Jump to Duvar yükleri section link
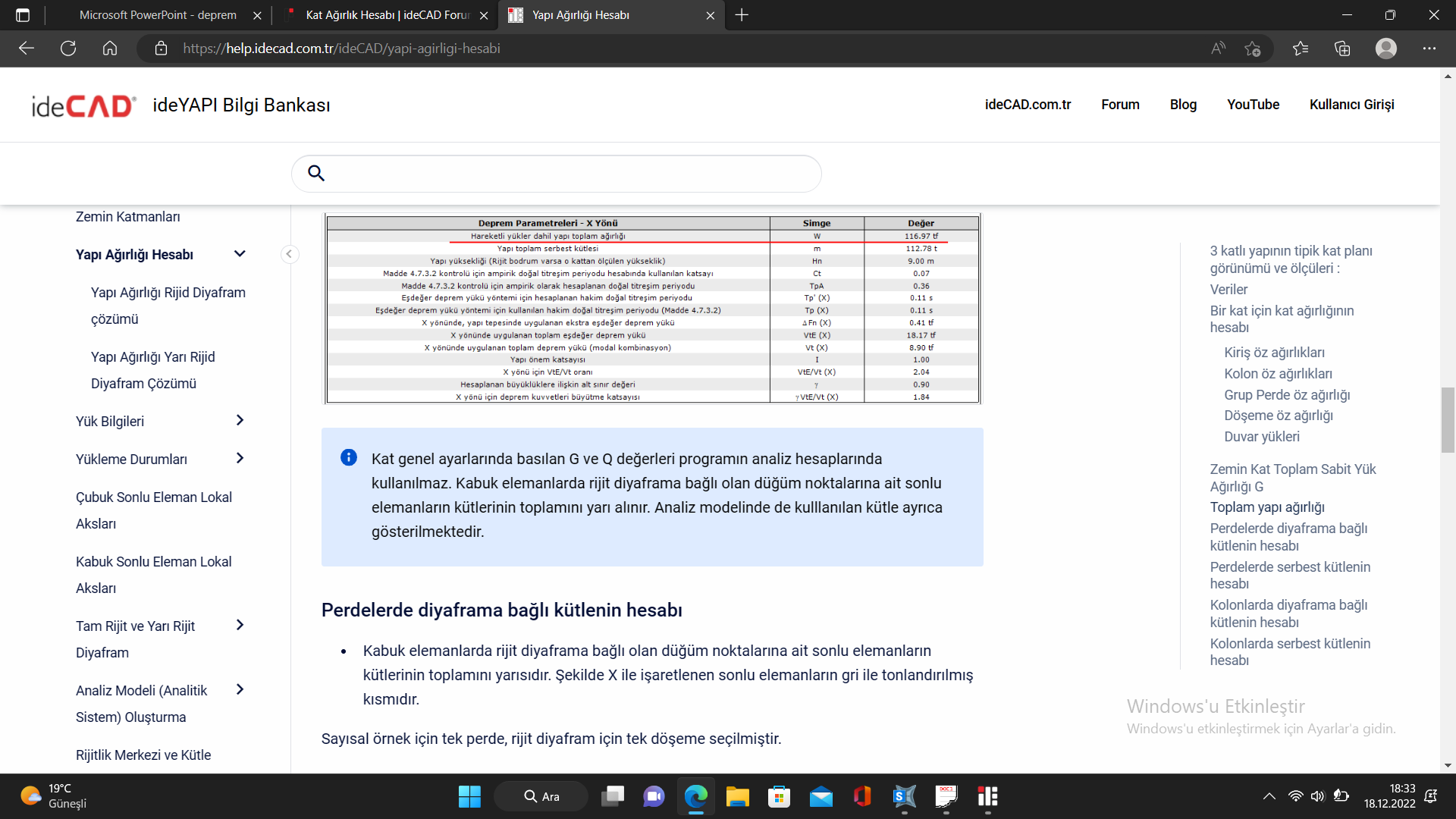The height and width of the screenshot is (819, 1456). (1261, 437)
